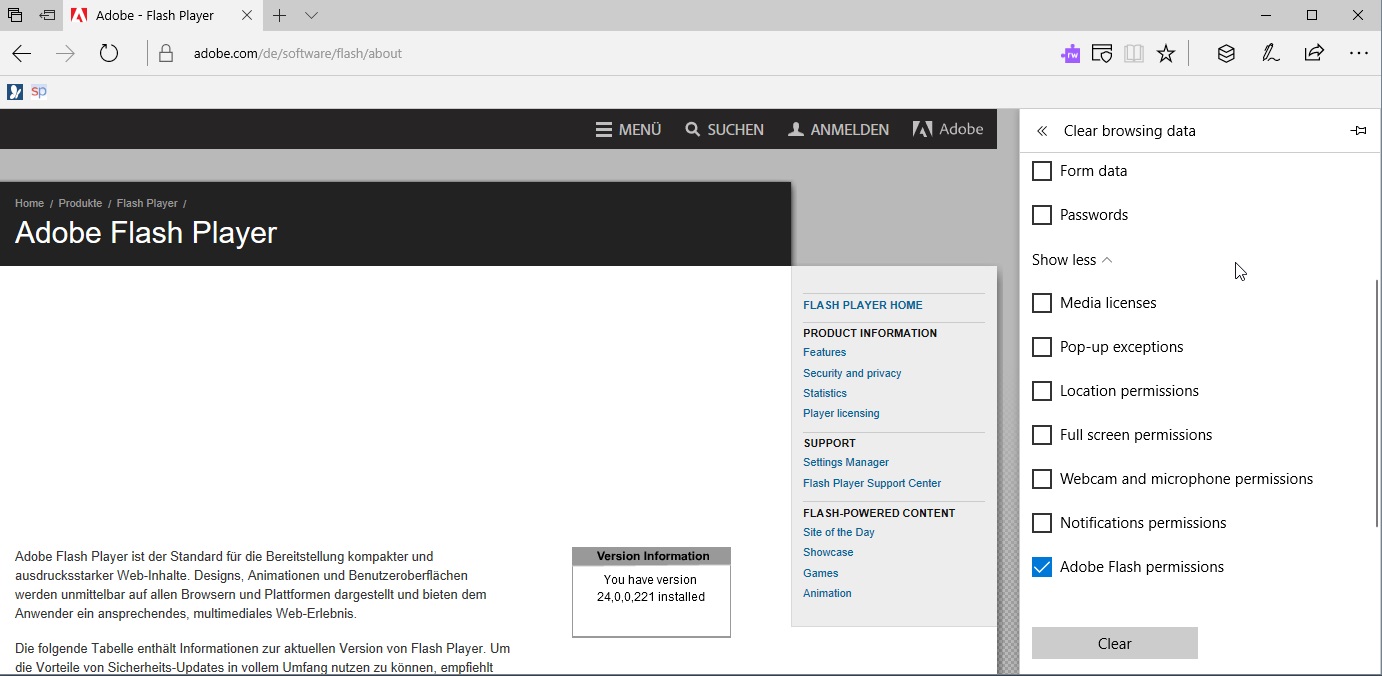Go forward arrow in toolbar

click(66, 54)
